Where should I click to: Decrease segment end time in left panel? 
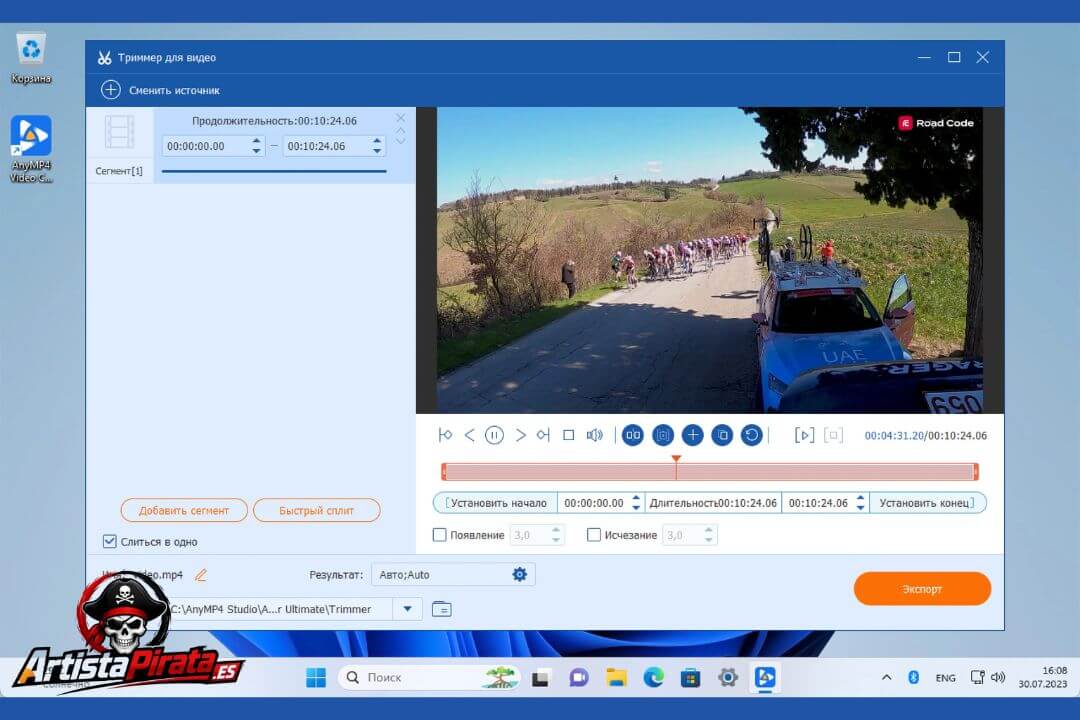(377, 150)
